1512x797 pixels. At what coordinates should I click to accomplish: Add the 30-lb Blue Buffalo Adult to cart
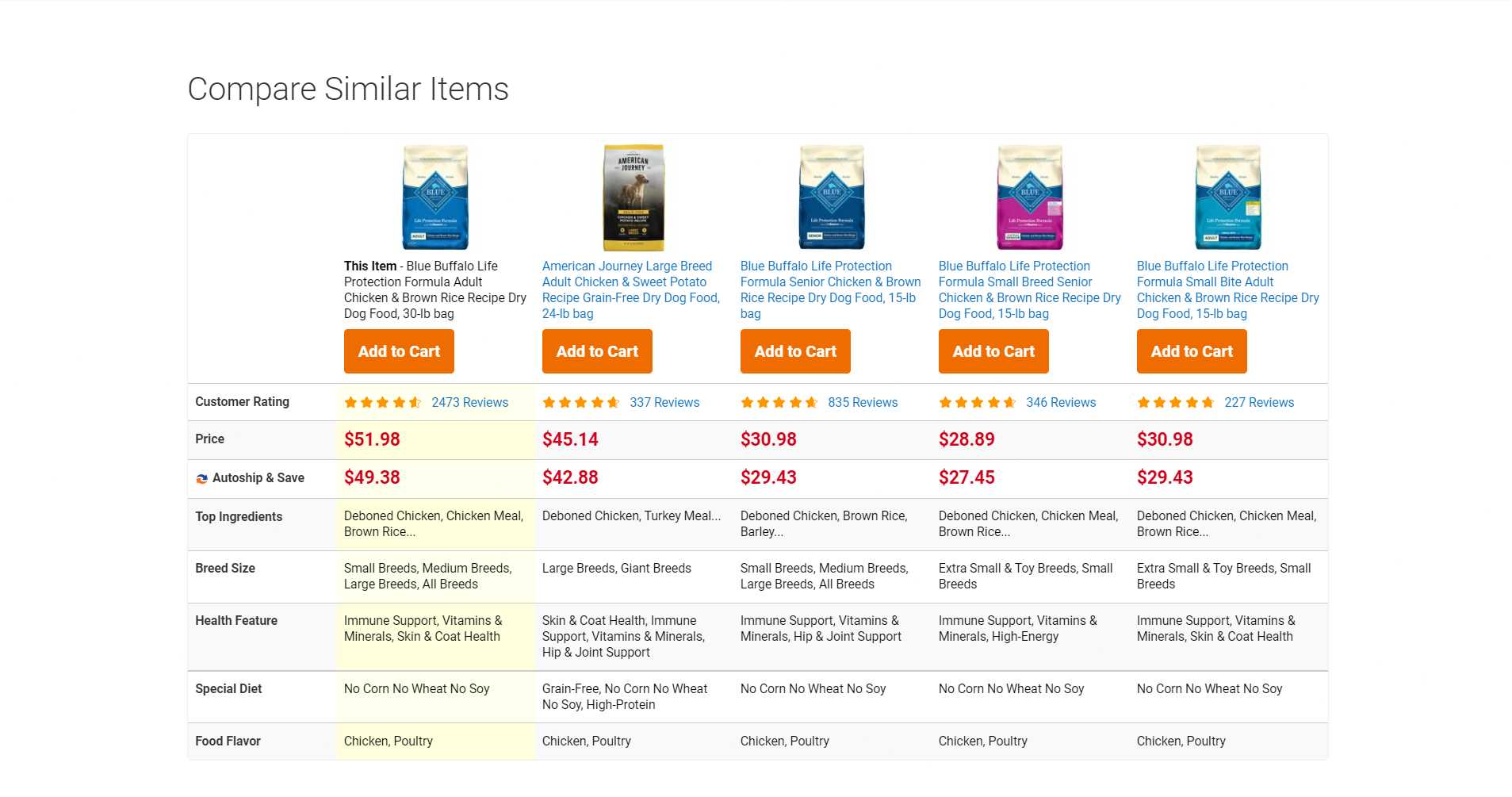pyautogui.click(x=399, y=351)
